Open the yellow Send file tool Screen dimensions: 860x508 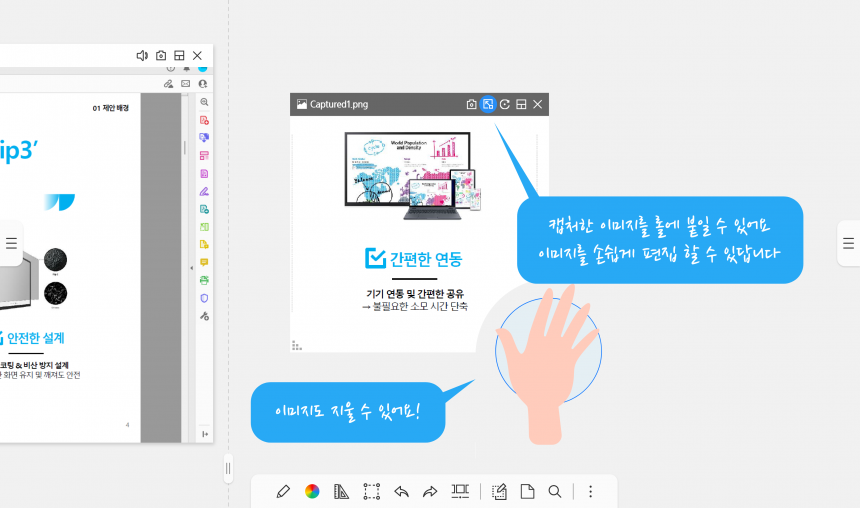click(204, 245)
